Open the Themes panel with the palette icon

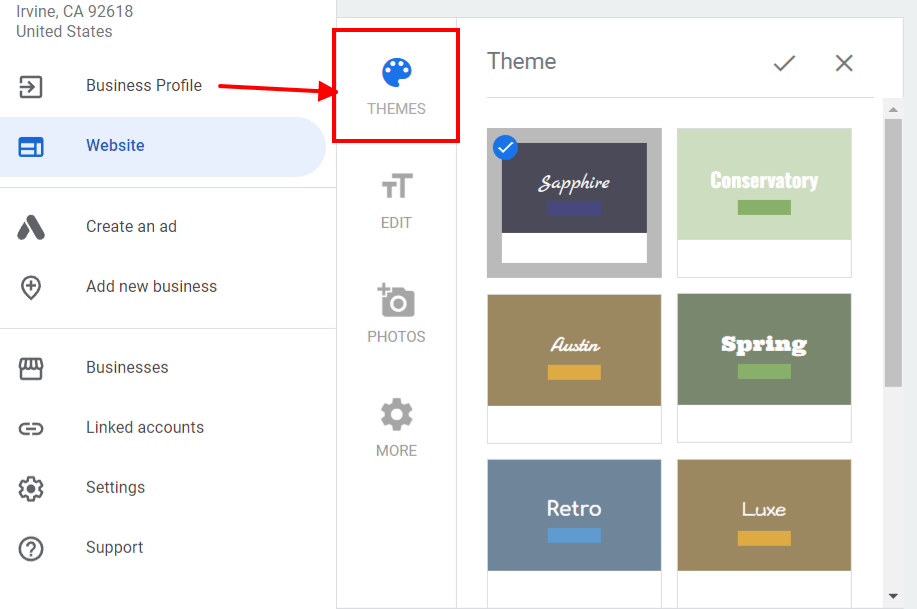pos(396,73)
